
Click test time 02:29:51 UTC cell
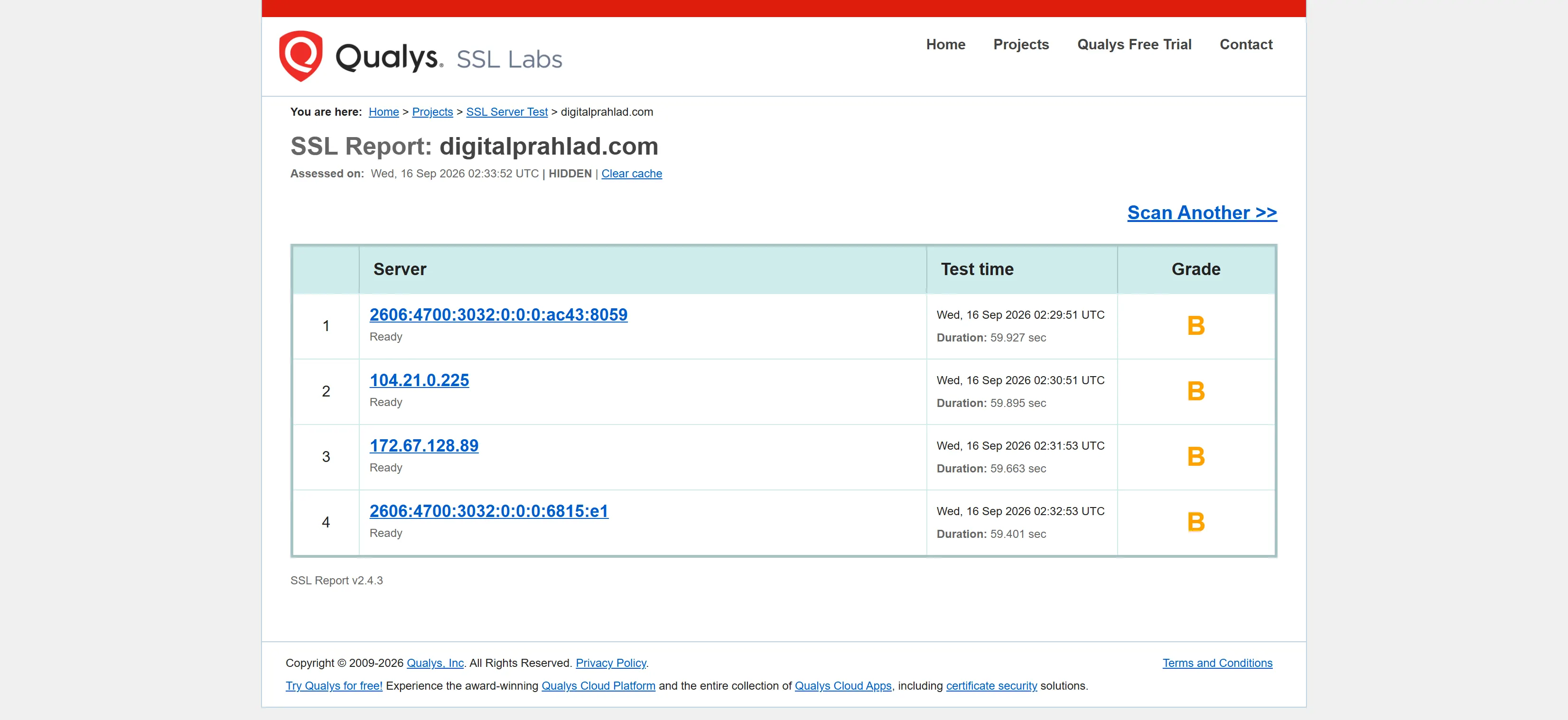pyautogui.click(x=1020, y=315)
